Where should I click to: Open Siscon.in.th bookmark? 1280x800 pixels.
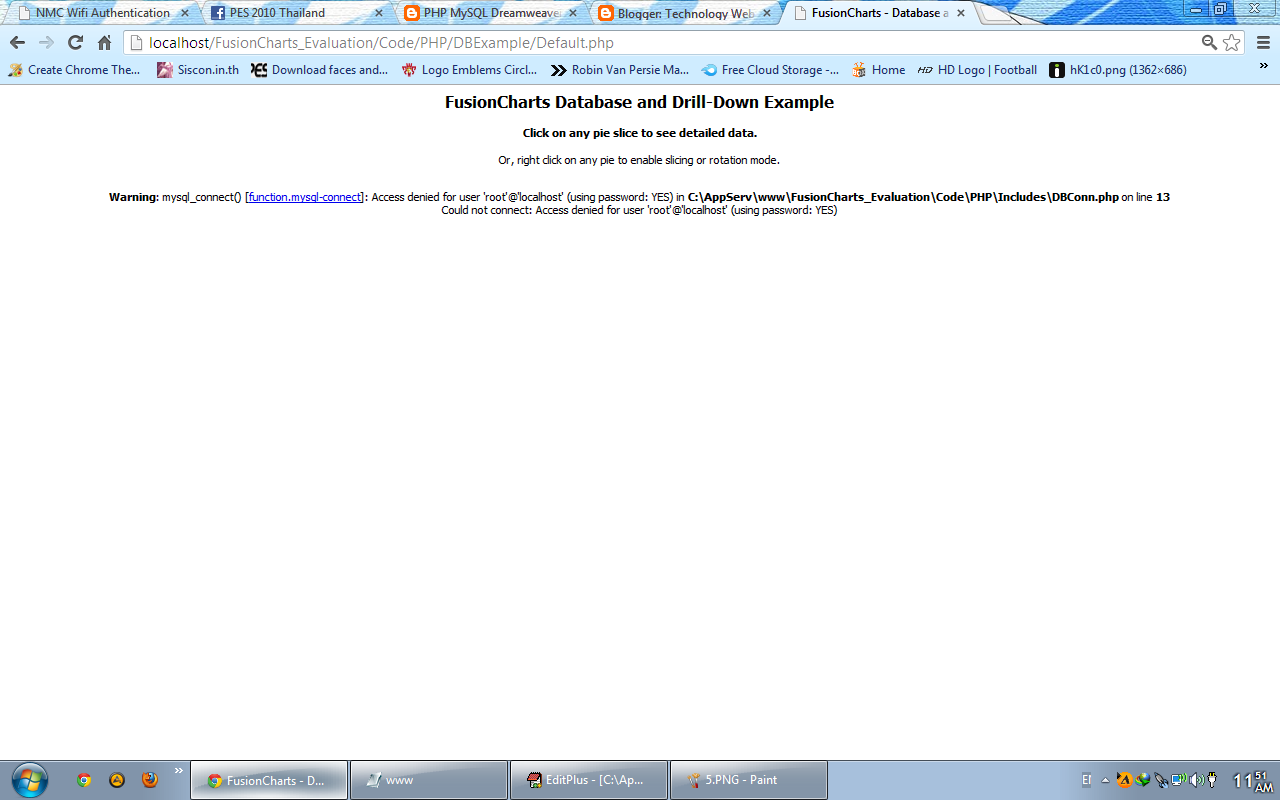pos(198,70)
